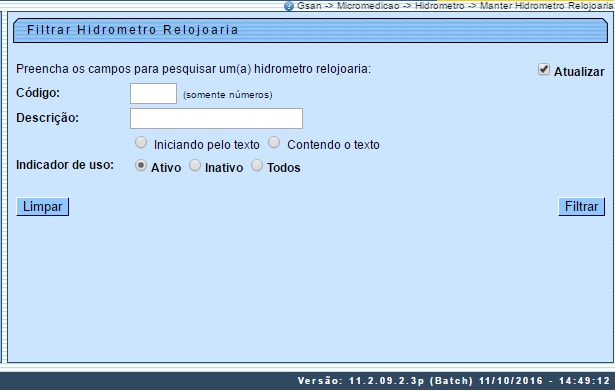This screenshot has width=615, height=391.
Task: Click the Limpar button
Action: 42,207
